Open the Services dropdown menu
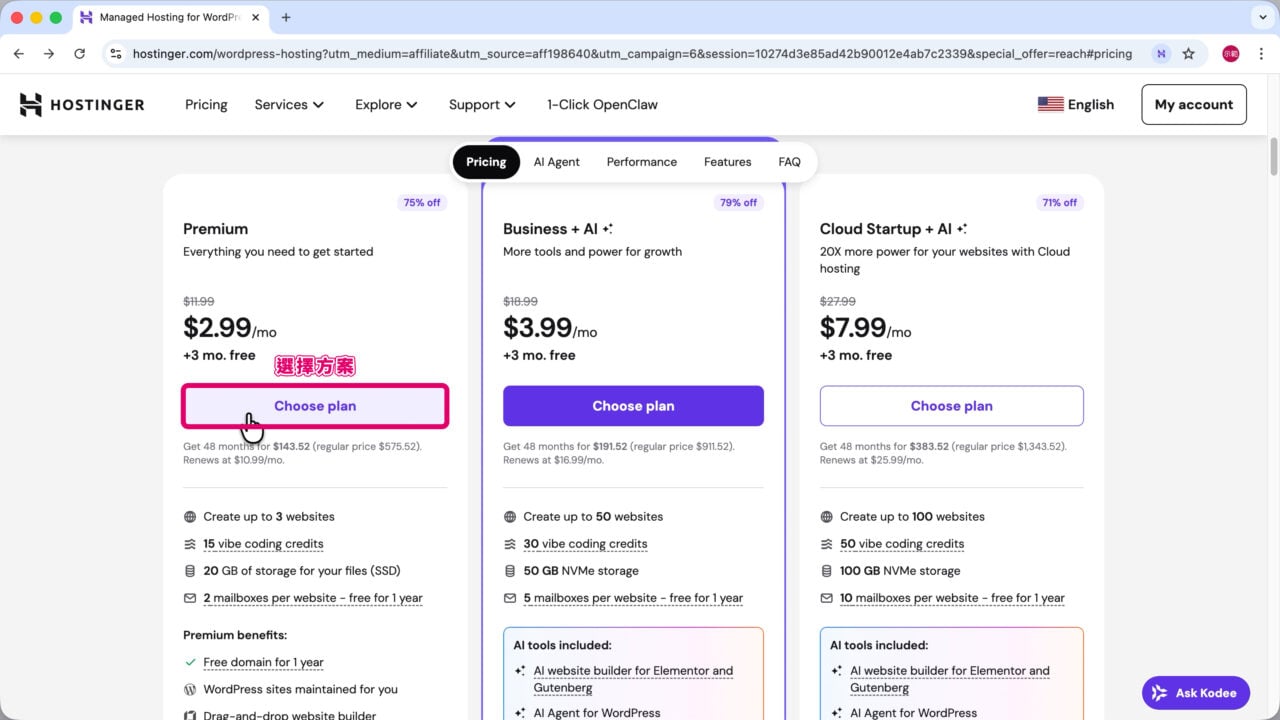The width and height of the screenshot is (1280, 720). (289, 104)
